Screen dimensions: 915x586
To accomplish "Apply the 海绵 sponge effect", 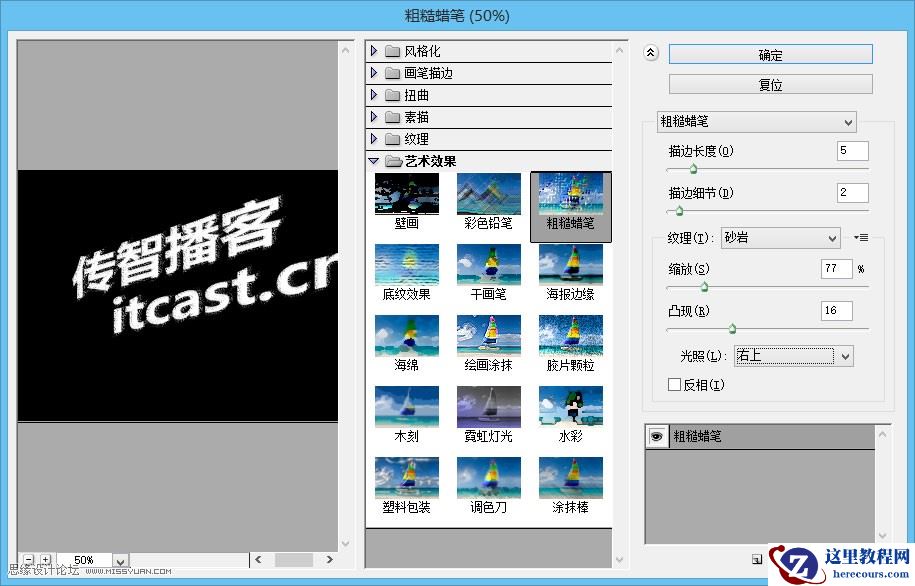I will coord(406,335).
